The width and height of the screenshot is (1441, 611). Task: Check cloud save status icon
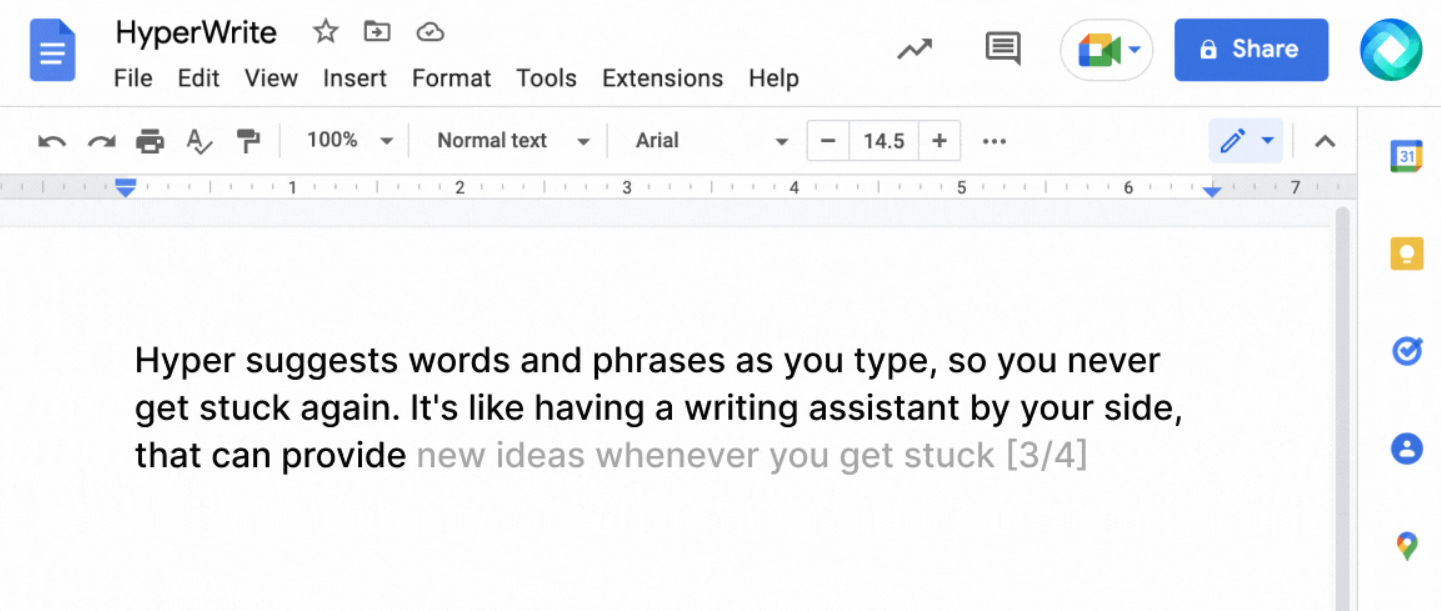point(430,32)
